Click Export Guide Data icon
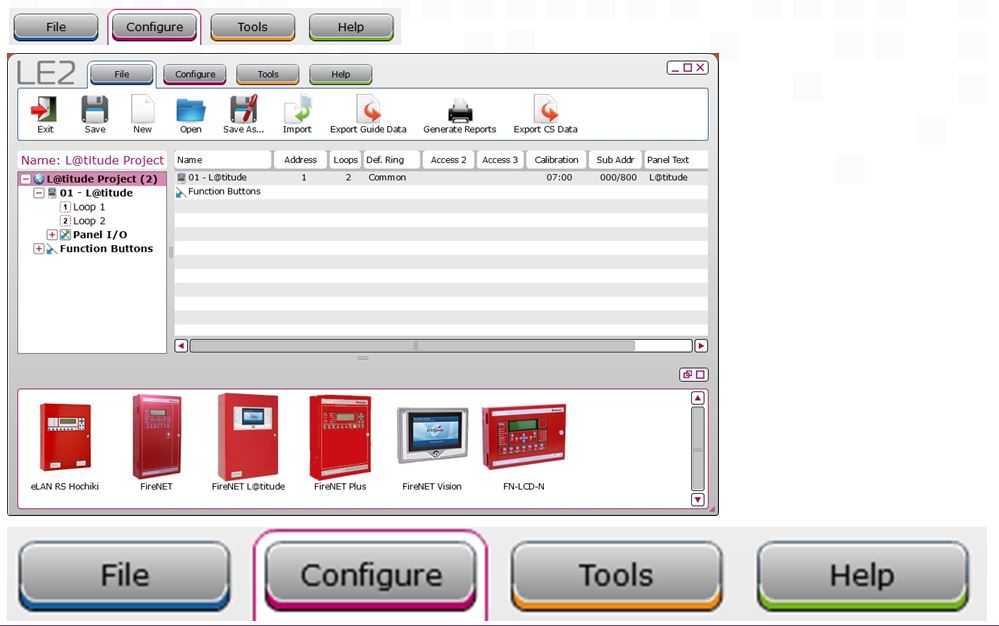This screenshot has width=999, height=626. [x=368, y=109]
